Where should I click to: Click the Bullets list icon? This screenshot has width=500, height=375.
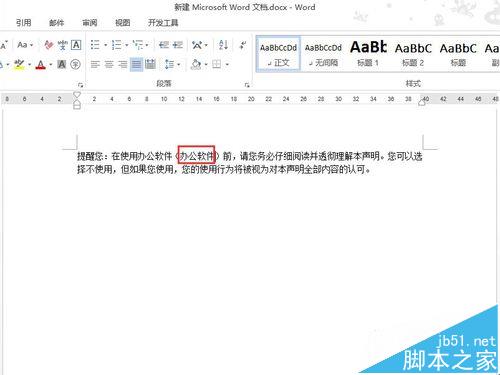(95, 45)
